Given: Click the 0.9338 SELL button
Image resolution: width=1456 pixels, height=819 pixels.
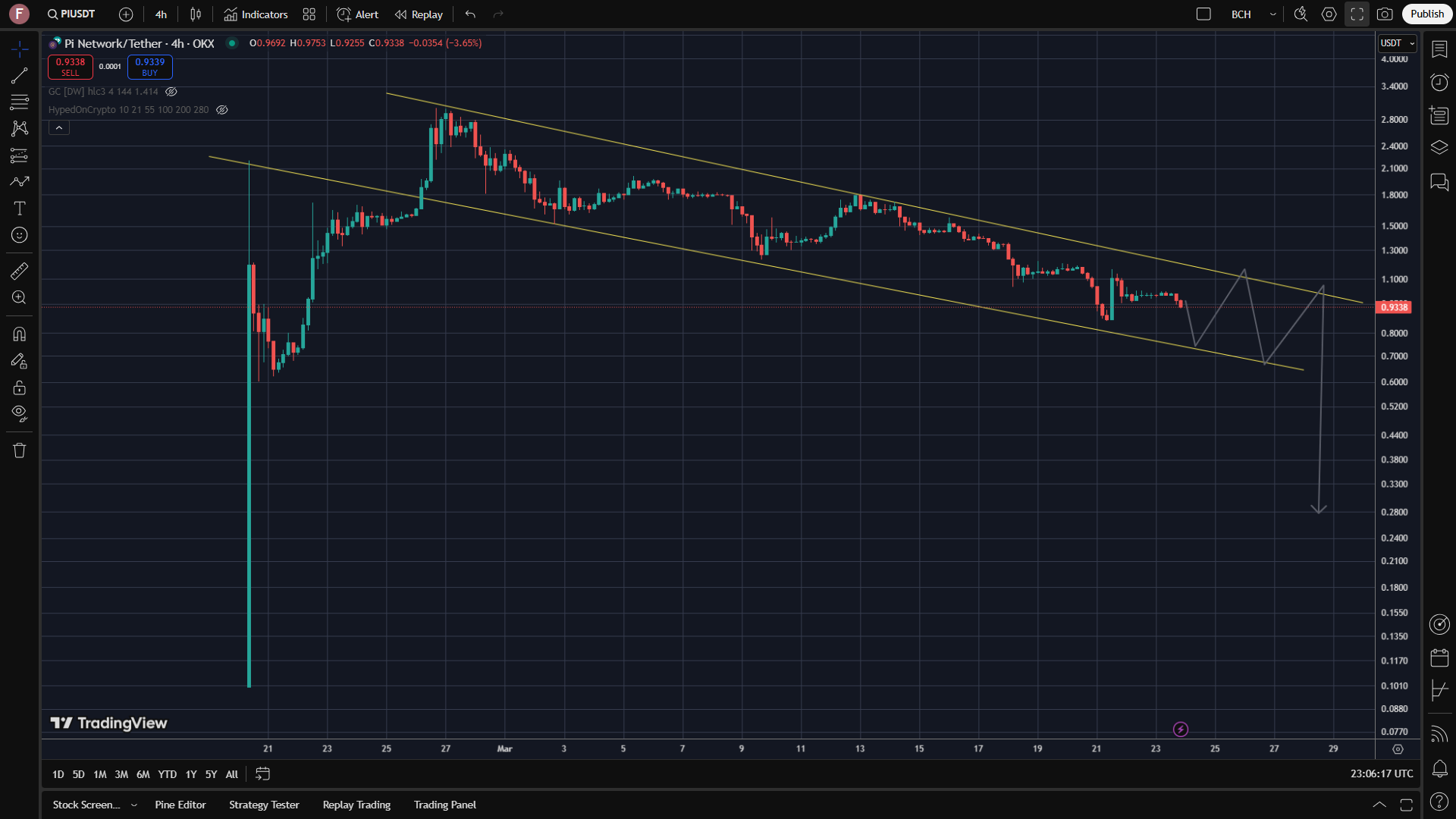Looking at the screenshot, I should tap(71, 67).
